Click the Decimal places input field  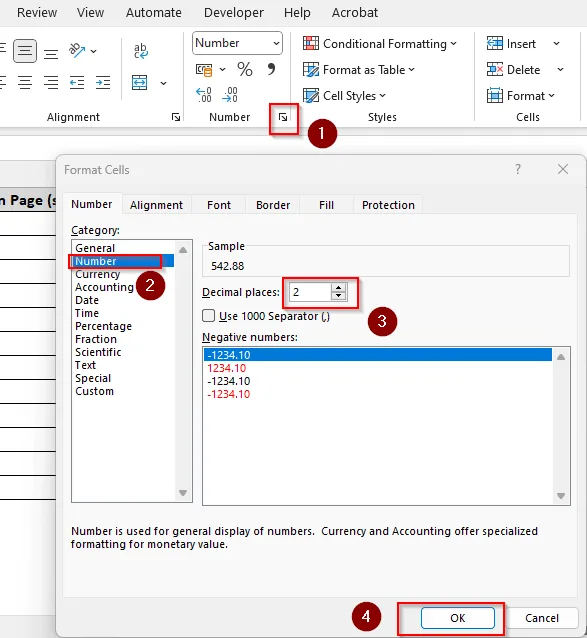(310, 292)
